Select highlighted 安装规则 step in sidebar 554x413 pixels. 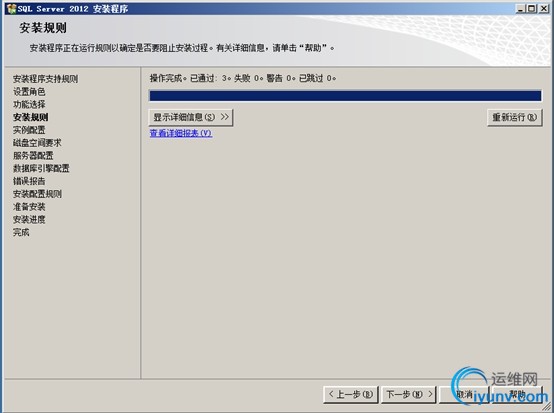[x=30, y=117]
